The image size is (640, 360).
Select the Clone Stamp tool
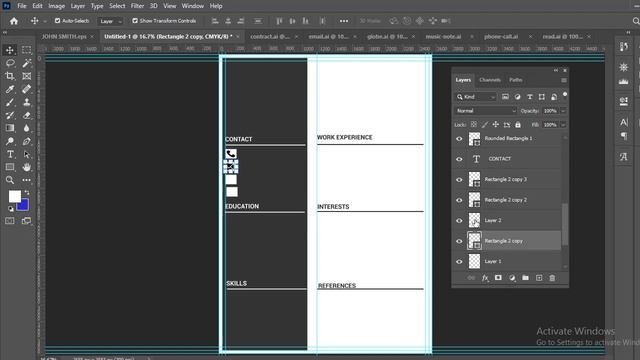27,102
